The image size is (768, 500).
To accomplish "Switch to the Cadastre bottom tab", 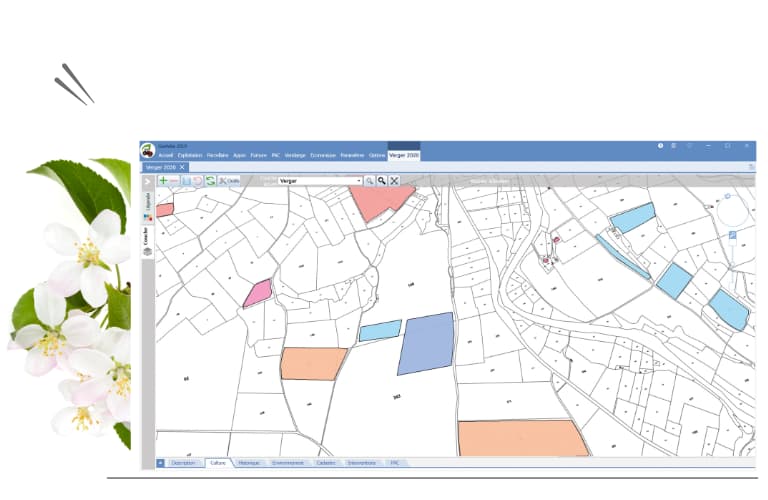I will click(x=326, y=463).
